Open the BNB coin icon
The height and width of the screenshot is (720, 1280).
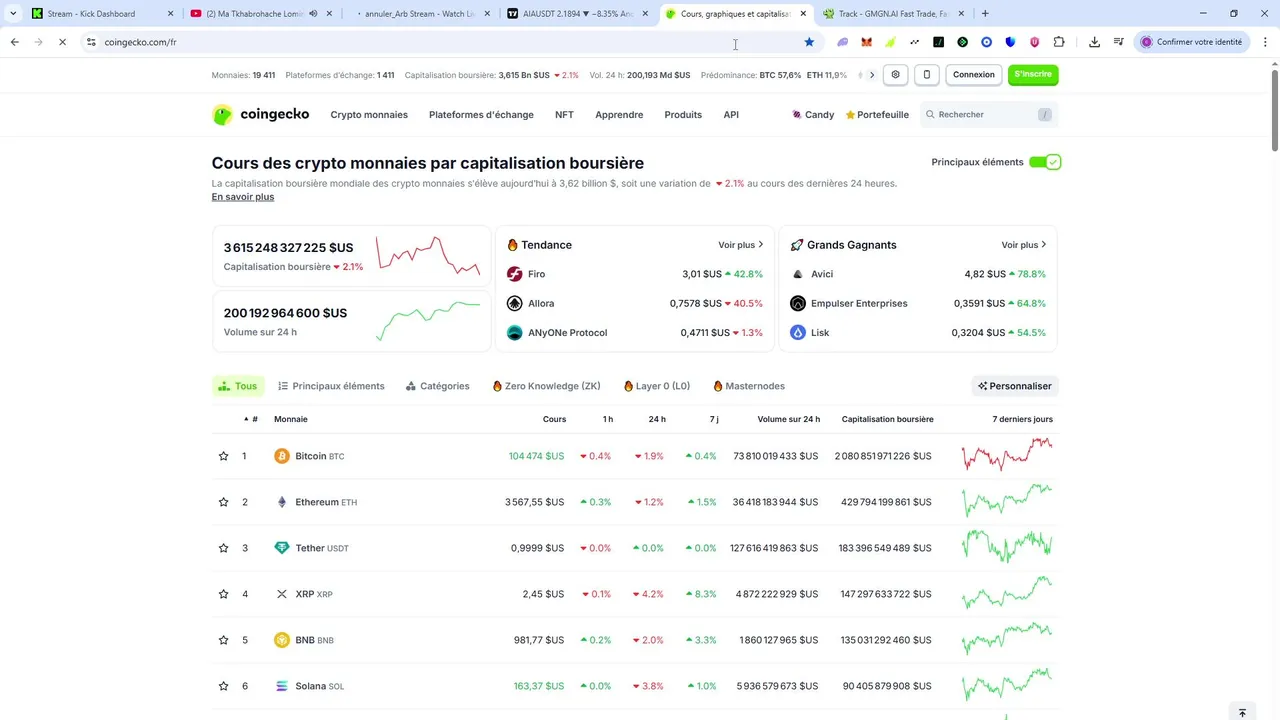(x=282, y=640)
